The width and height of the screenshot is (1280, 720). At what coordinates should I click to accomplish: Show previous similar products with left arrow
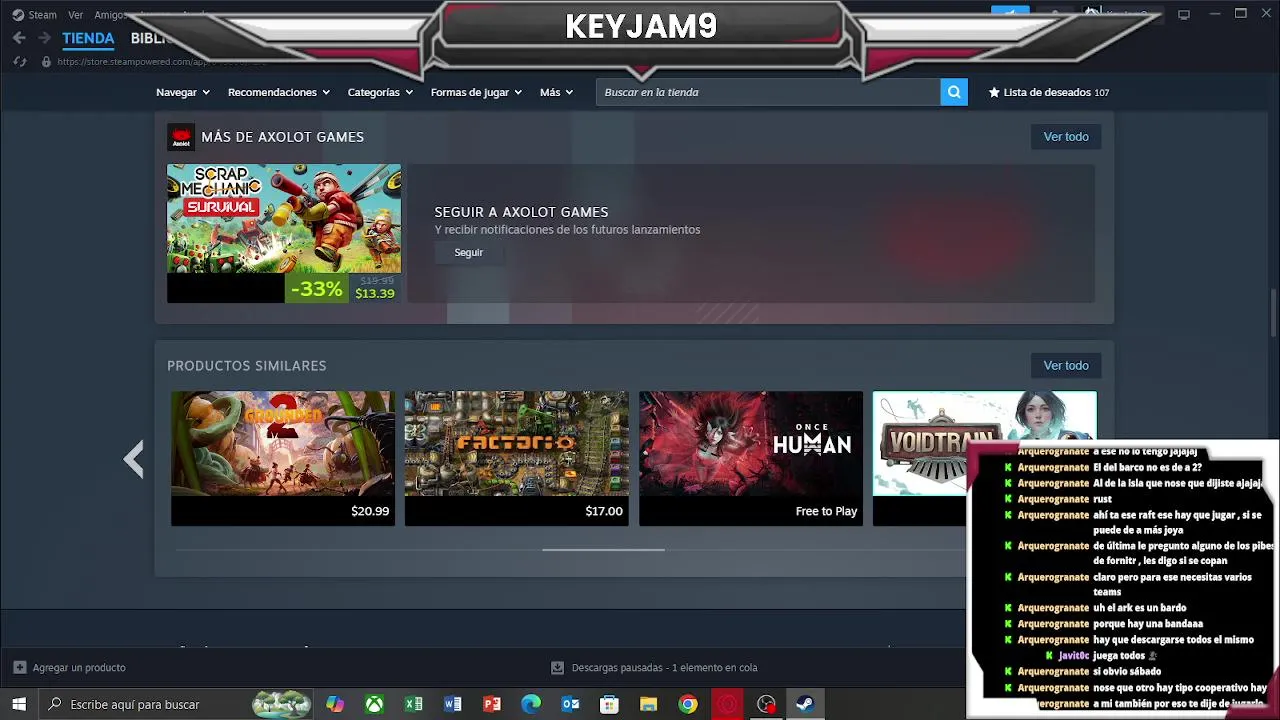134,459
